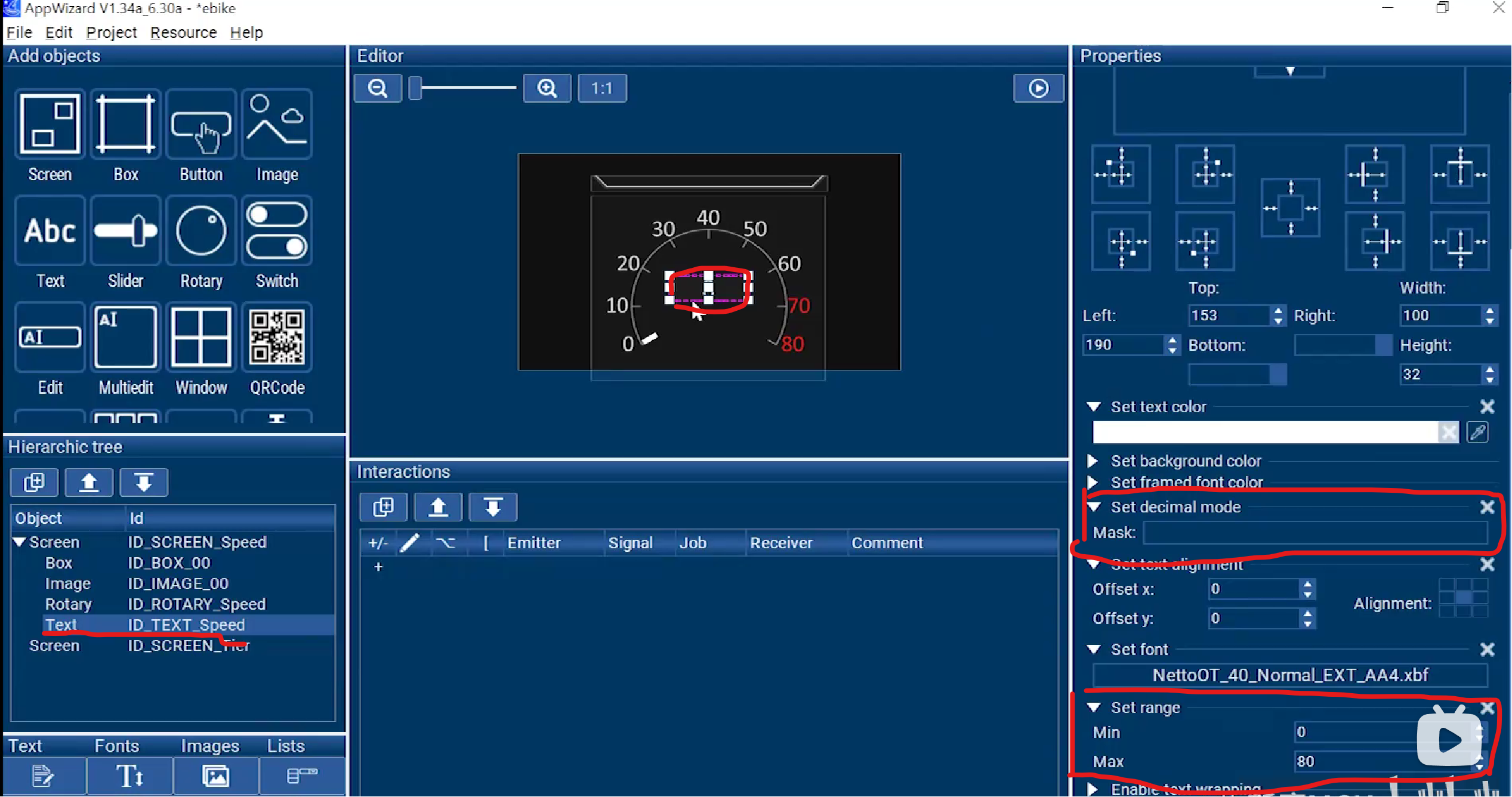
Task: Pick text color with eyedropper
Action: coord(1477,432)
